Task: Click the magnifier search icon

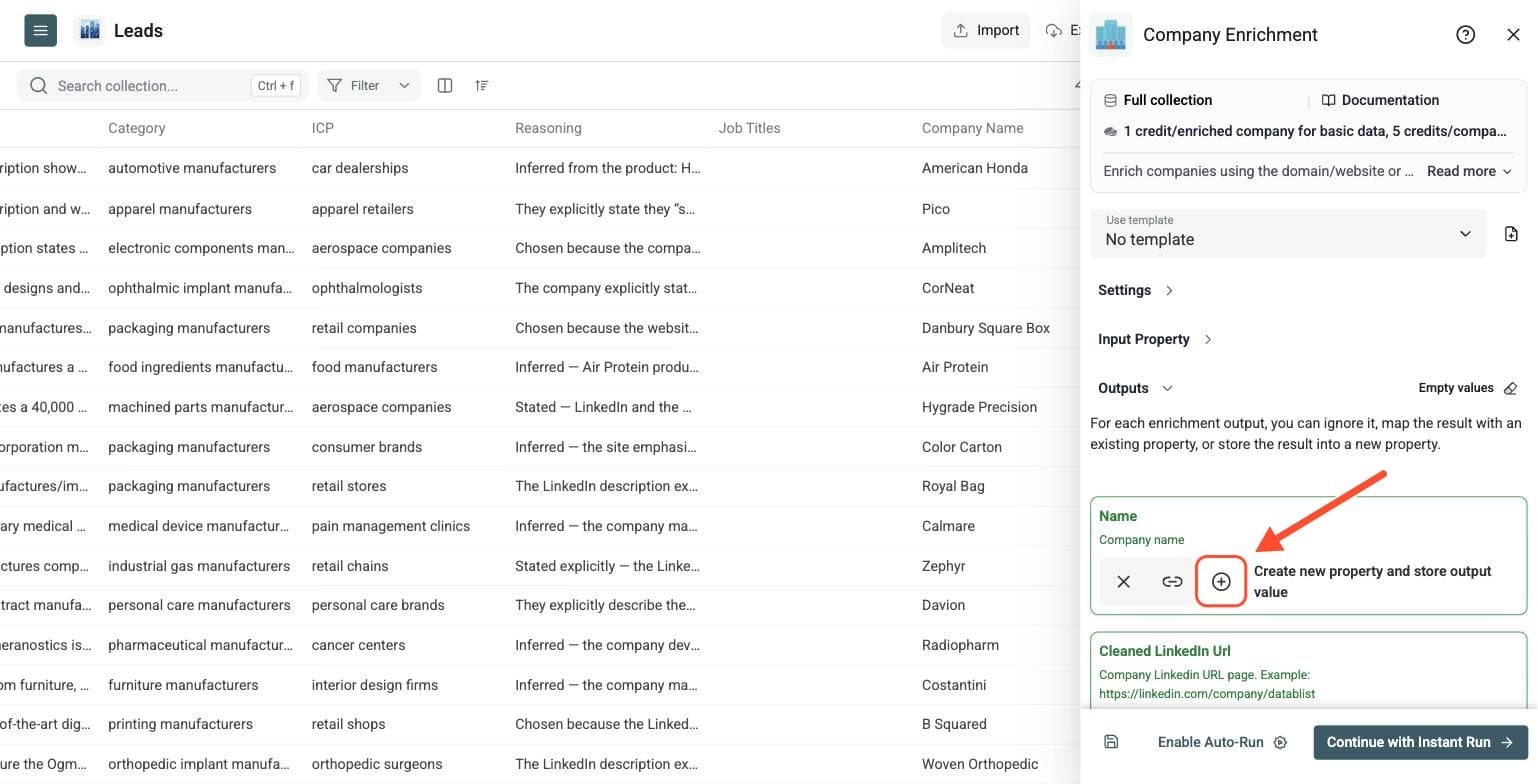Action: [39, 86]
